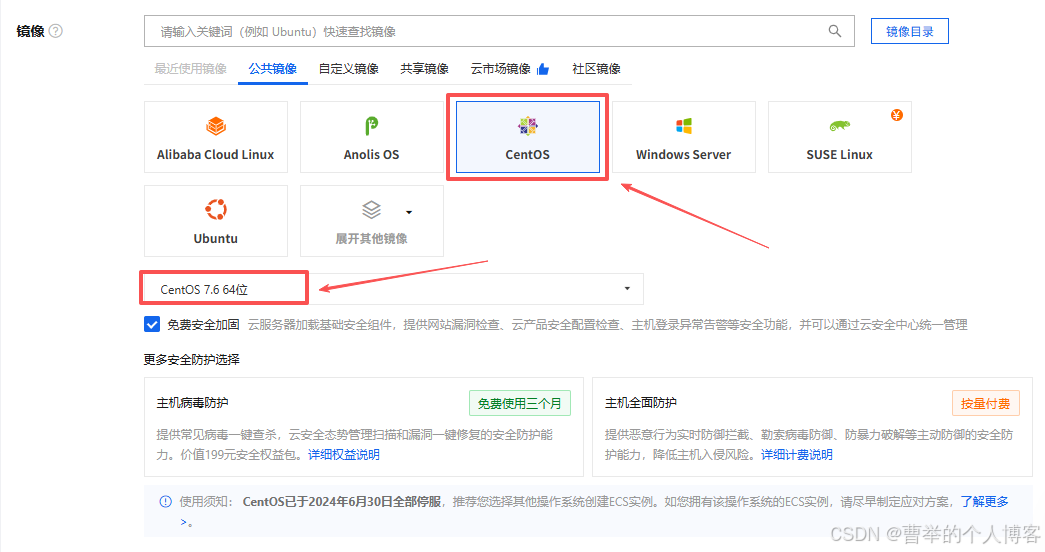Click the 主机病毒防护 title
This screenshot has width=1045, height=552.
[193, 403]
